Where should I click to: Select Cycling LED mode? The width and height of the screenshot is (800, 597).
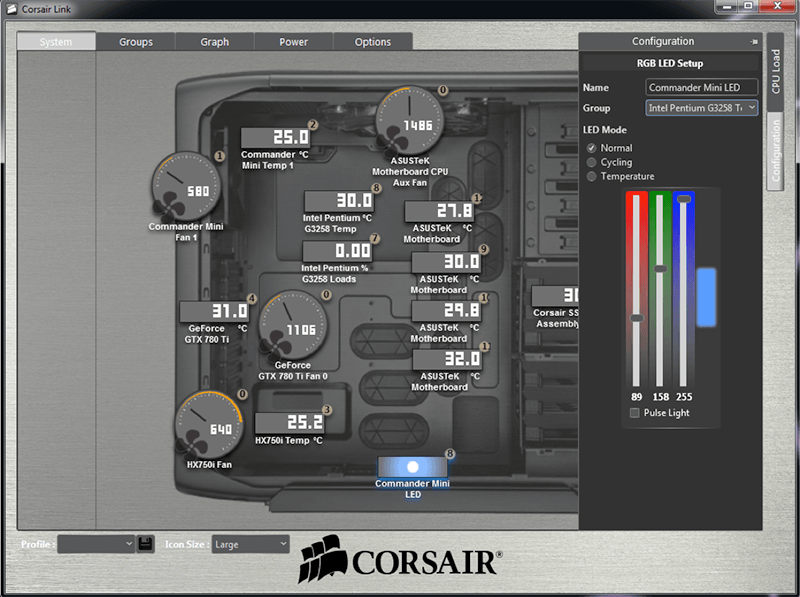(x=591, y=162)
